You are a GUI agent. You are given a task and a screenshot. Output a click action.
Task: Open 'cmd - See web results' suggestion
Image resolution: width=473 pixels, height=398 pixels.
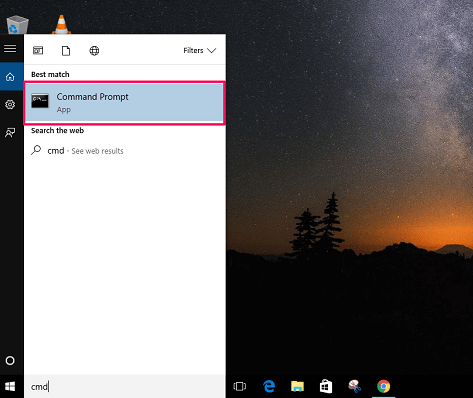tap(124, 151)
